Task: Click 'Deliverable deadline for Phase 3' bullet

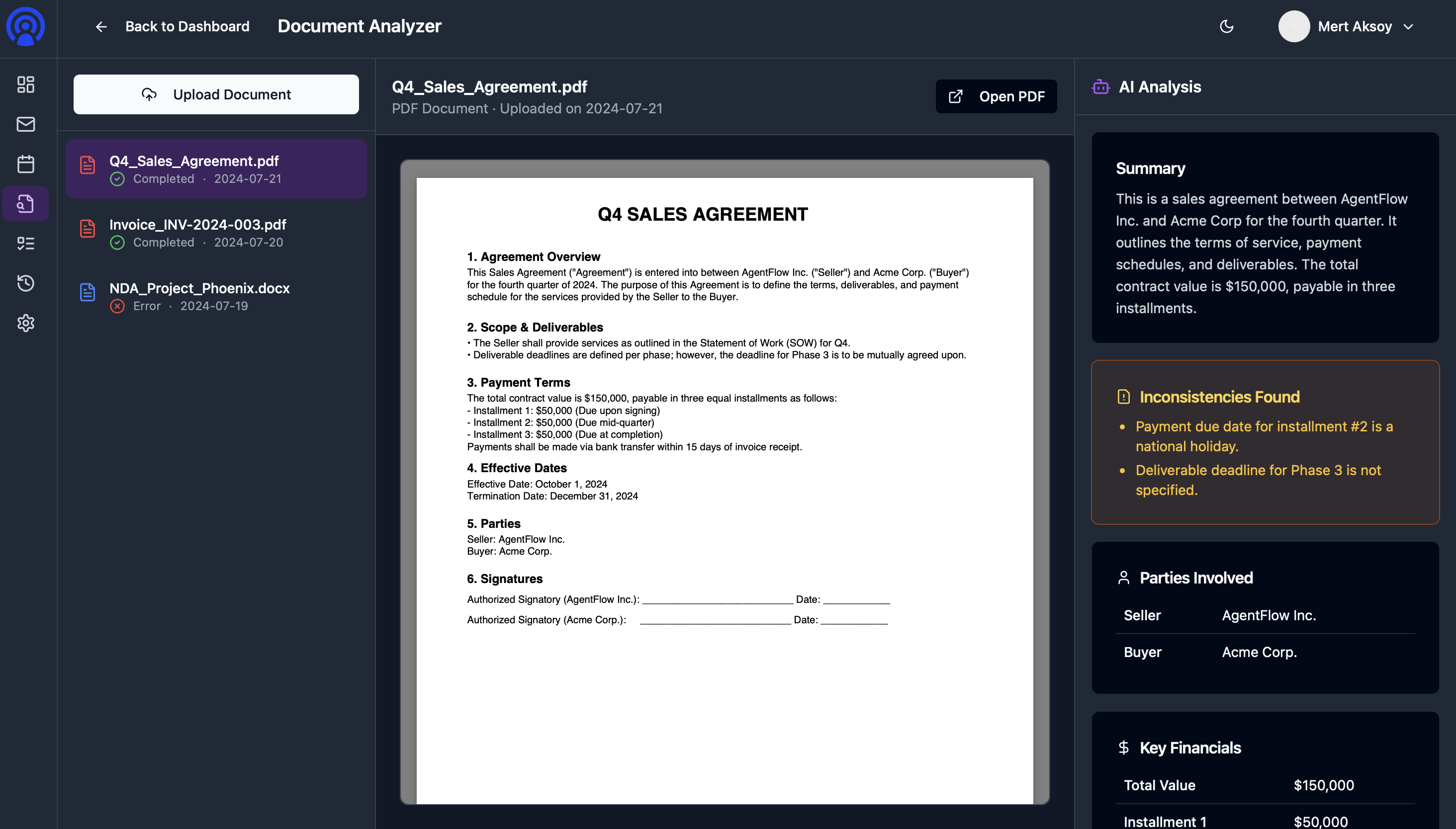Action: tap(1258, 480)
